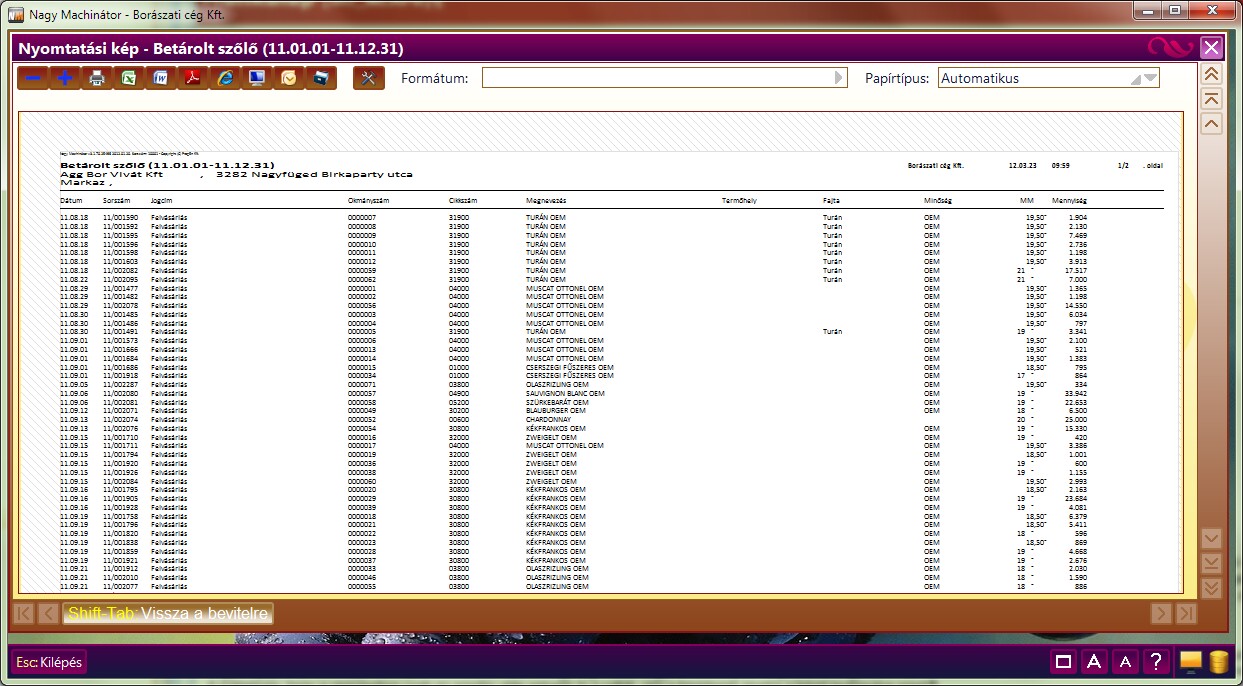Expand the Formátum field arrow
Viewport: 1243px width, 686px height.
click(x=839, y=78)
